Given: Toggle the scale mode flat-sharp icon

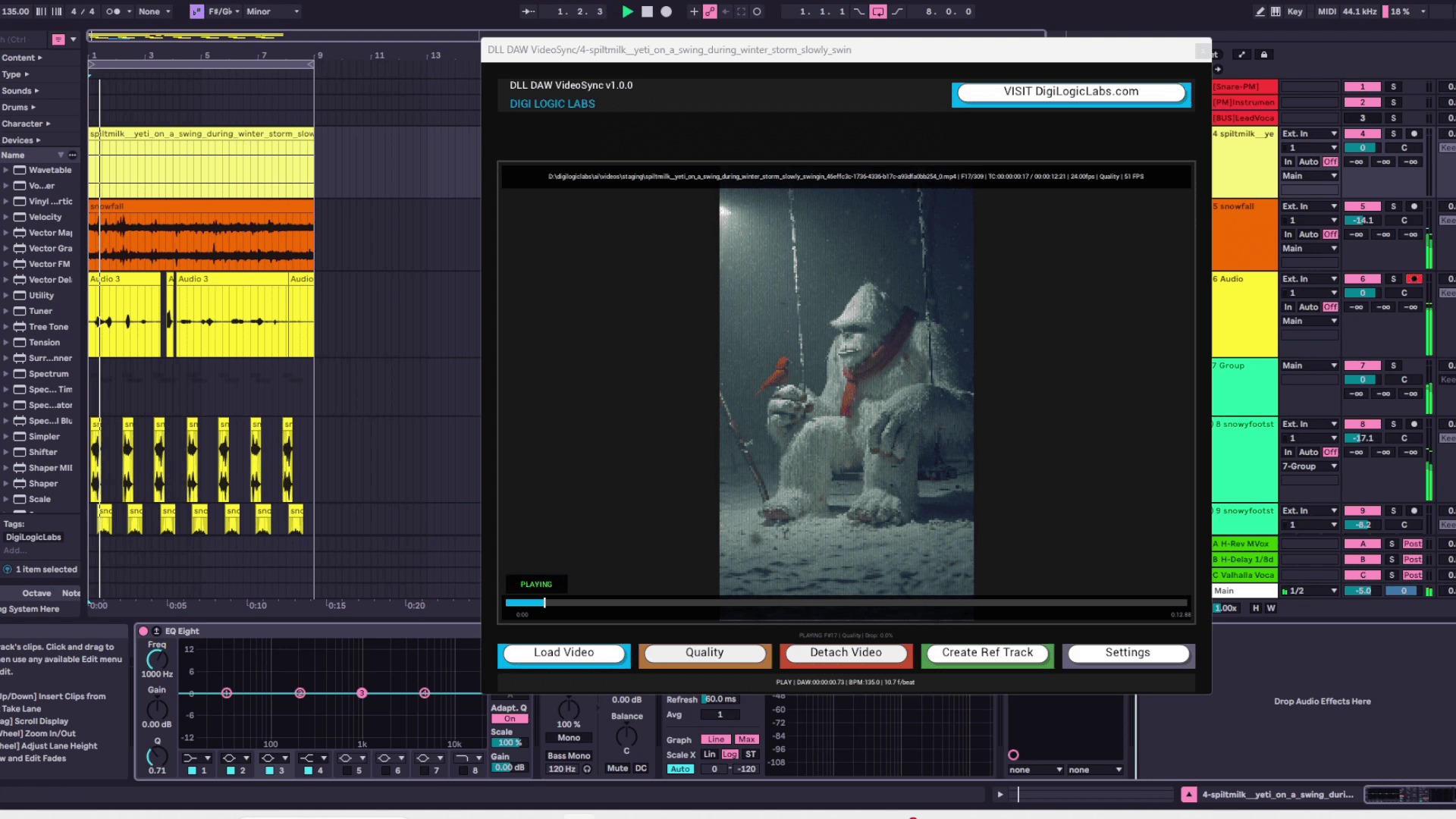Looking at the screenshot, I should click(x=196, y=11).
